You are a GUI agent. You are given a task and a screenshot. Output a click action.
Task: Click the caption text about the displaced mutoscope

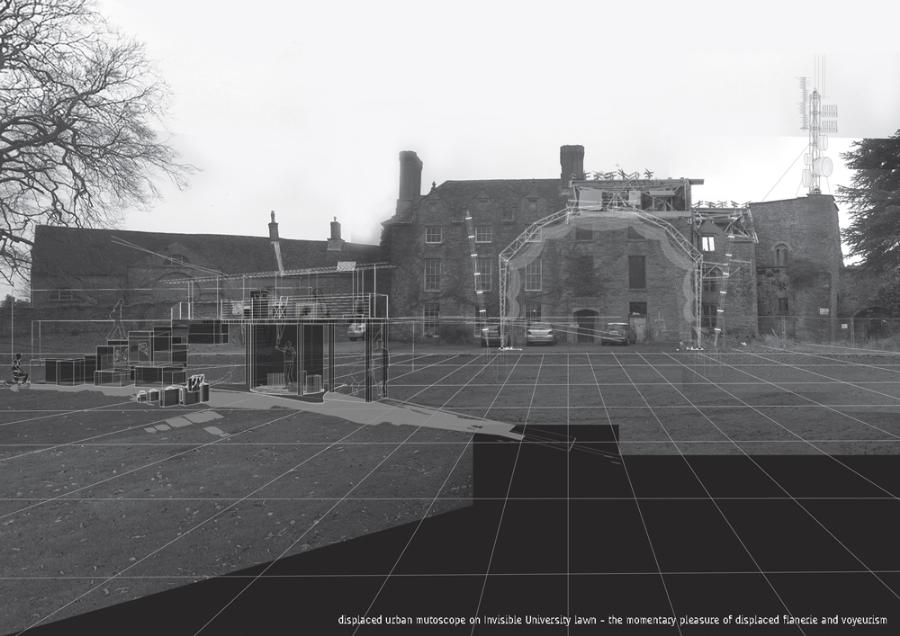click(x=612, y=620)
